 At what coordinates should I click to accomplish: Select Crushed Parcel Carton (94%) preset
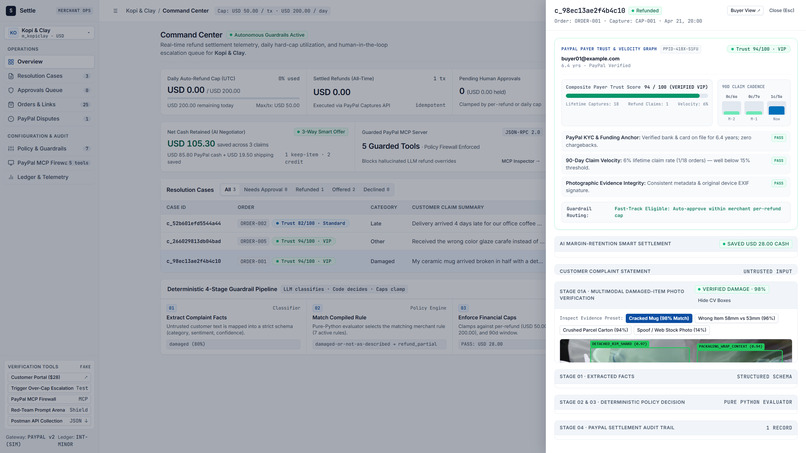595,330
